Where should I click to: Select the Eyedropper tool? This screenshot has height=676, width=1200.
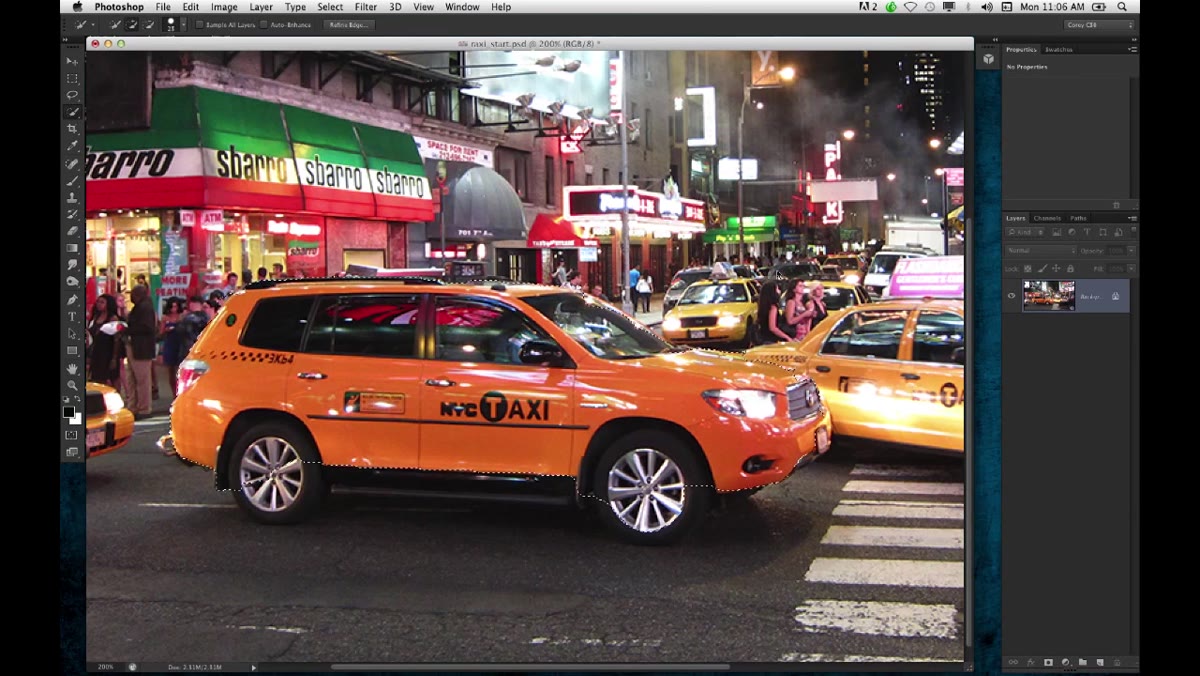[72, 146]
